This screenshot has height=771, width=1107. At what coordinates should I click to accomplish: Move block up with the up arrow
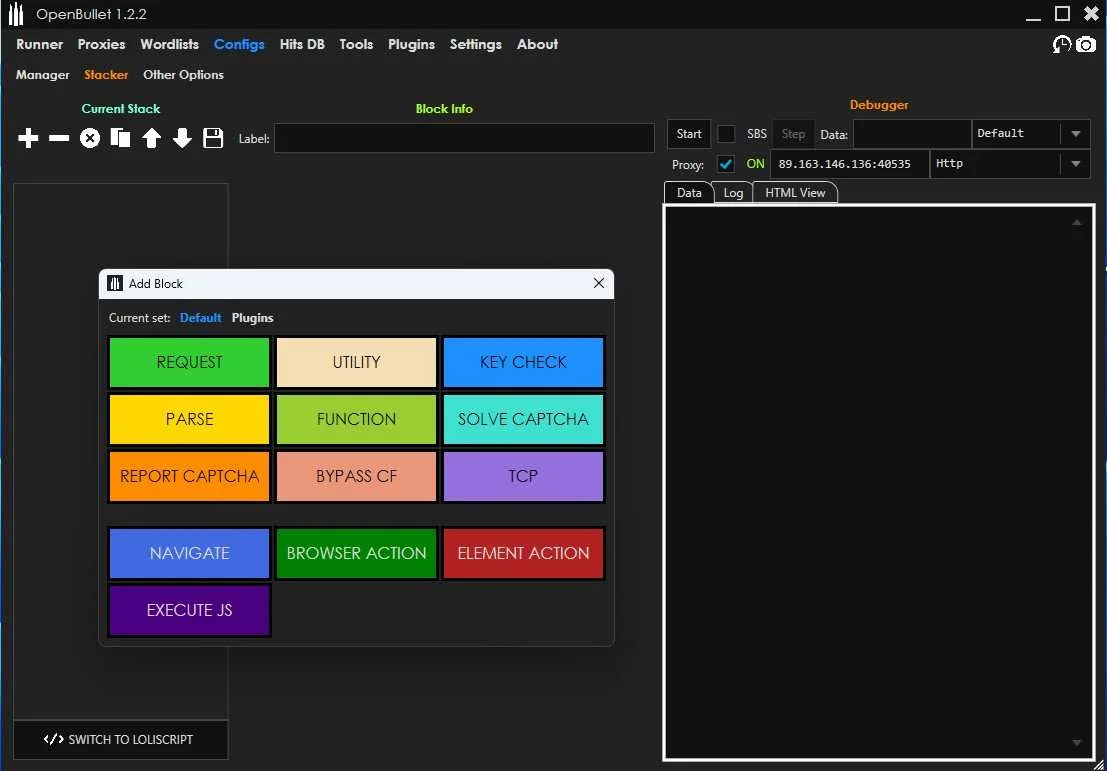point(152,138)
